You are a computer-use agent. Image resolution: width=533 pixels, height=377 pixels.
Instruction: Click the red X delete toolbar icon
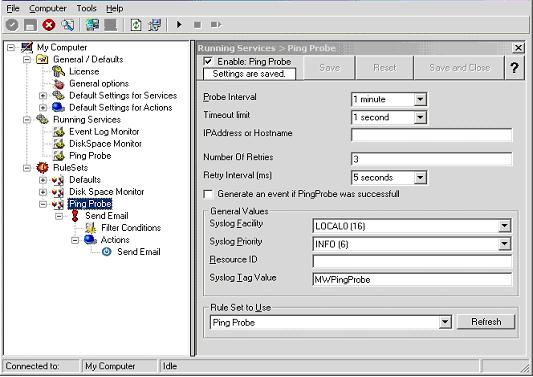coord(49,25)
